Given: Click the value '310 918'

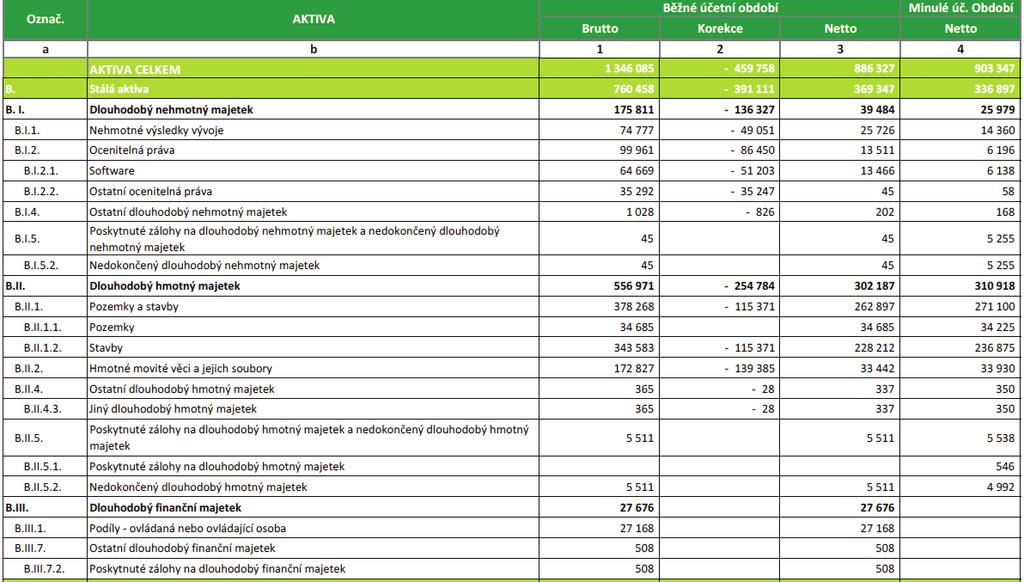Looking at the screenshot, I should tap(995, 286).
